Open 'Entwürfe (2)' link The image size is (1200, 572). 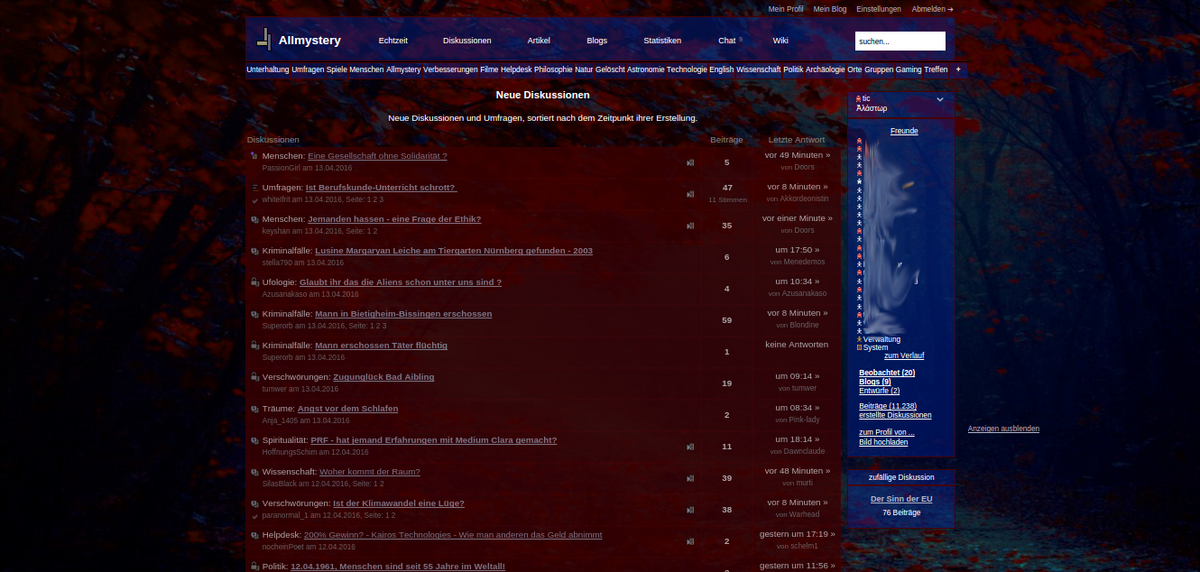tap(879, 391)
